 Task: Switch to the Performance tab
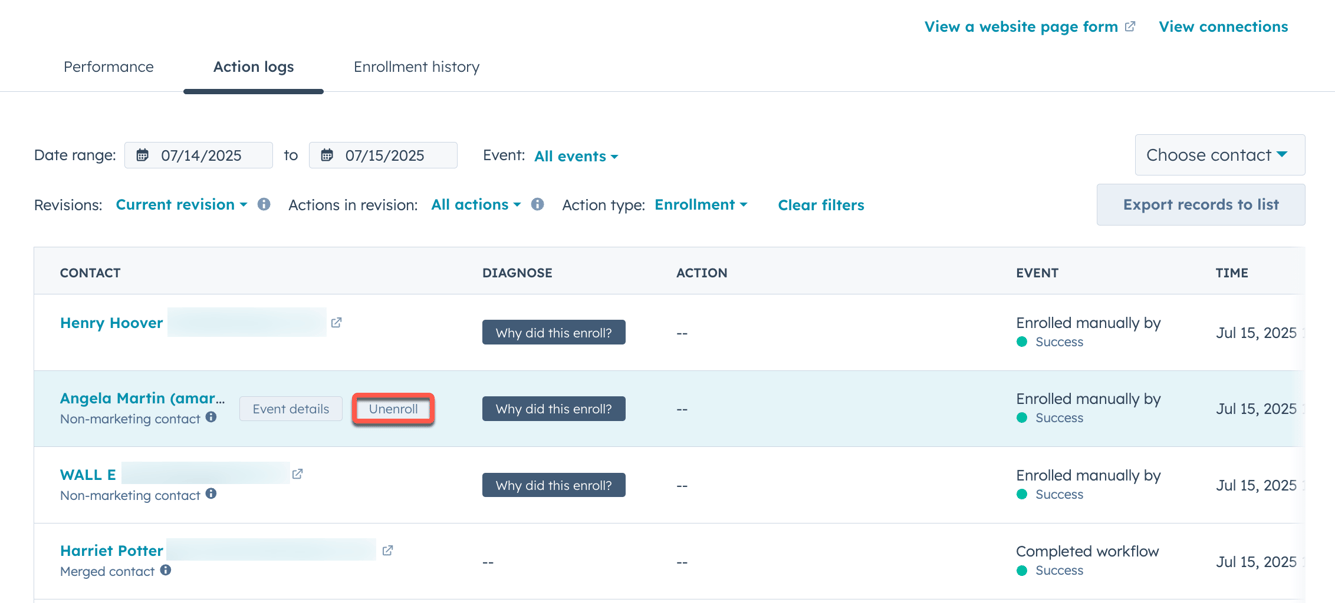tap(108, 66)
